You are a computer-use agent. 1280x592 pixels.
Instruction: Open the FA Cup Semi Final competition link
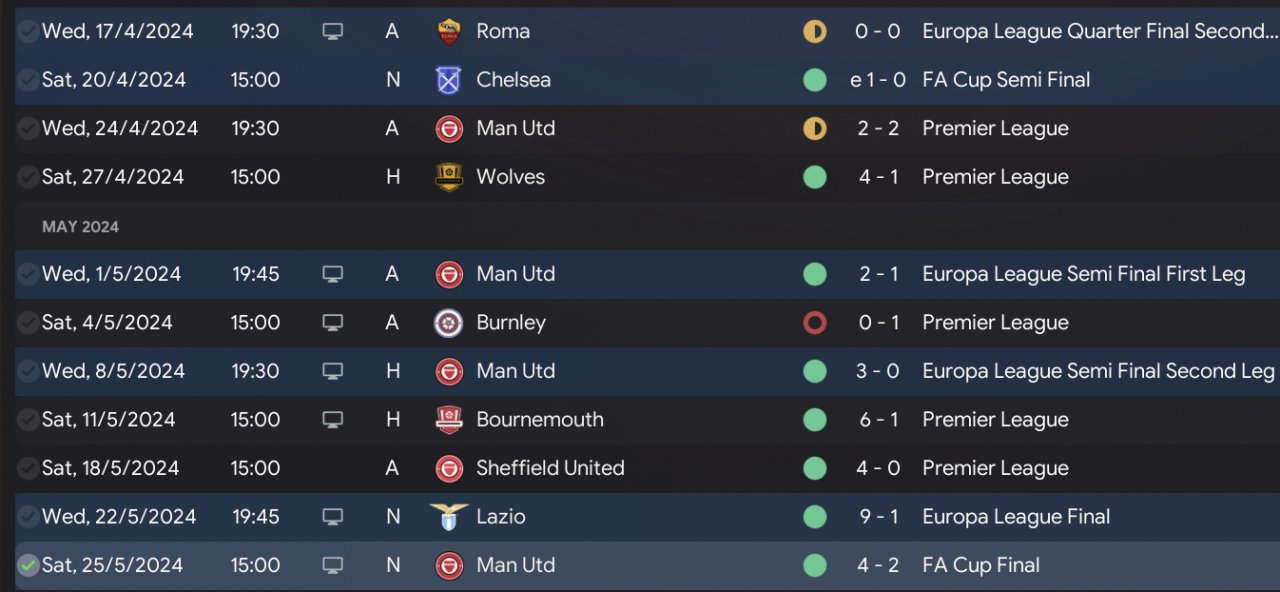click(1006, 80)
